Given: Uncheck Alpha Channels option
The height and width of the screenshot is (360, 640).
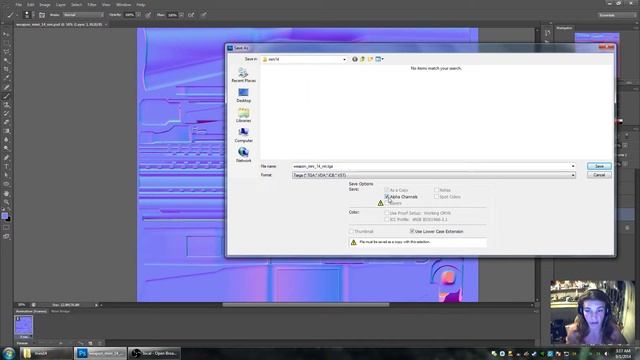Looking at the screenshot, I should click(x=387, y=197).
